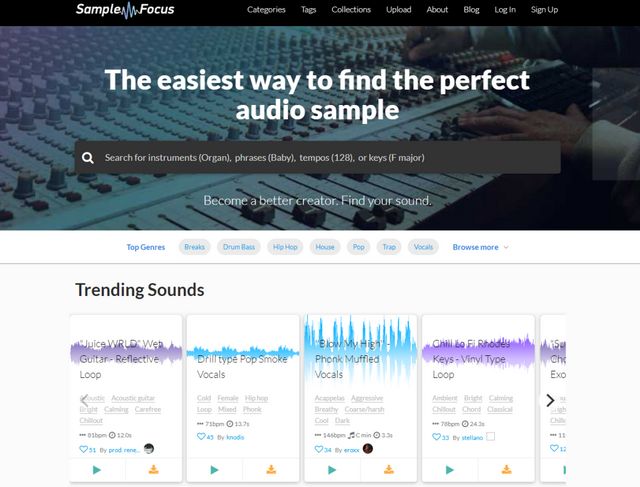
Task: Open the Chillout tag on Juice WRLD card
Action: tap(91, 420)
